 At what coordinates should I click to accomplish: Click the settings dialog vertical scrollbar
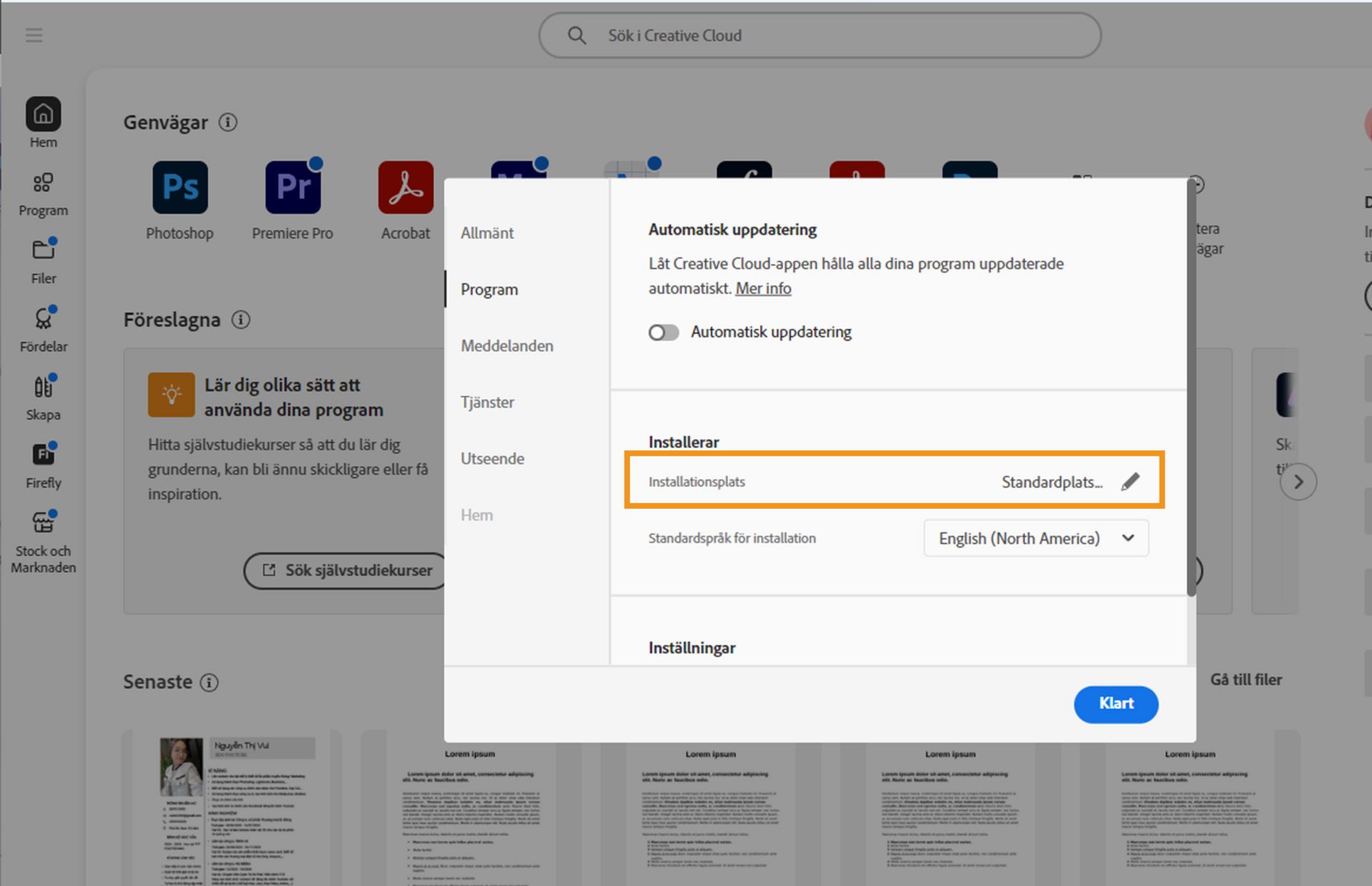coord(1190,386)
